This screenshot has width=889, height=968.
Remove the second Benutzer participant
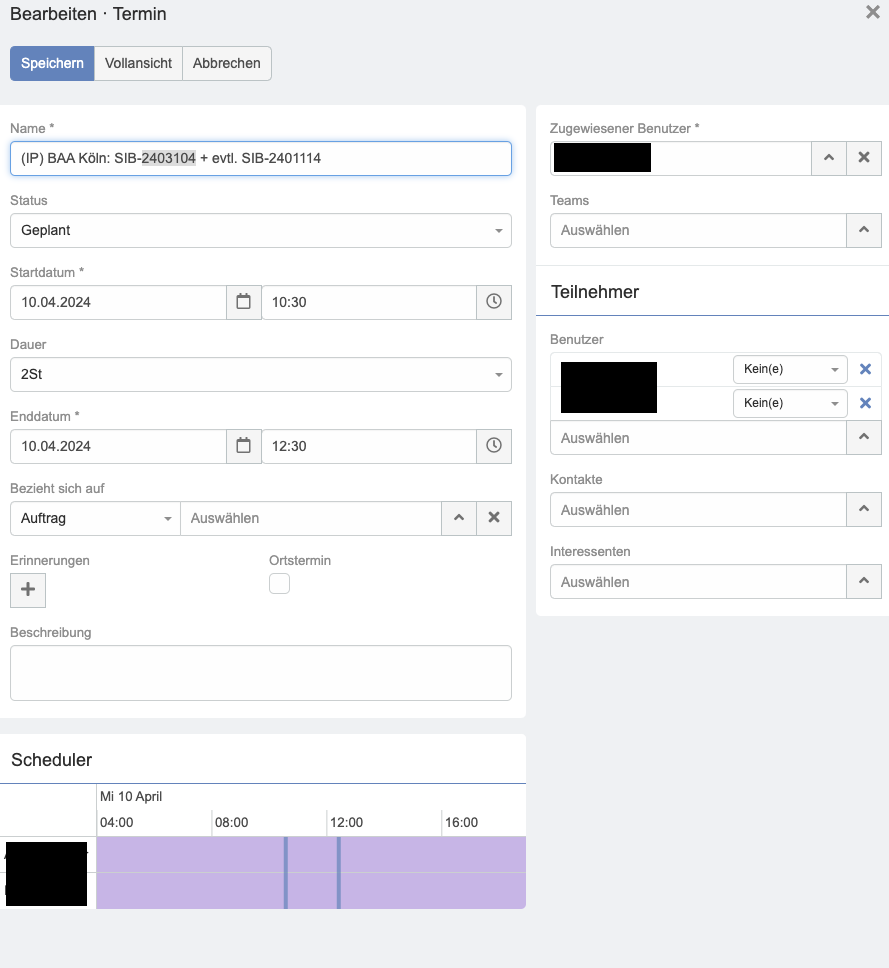865,403
